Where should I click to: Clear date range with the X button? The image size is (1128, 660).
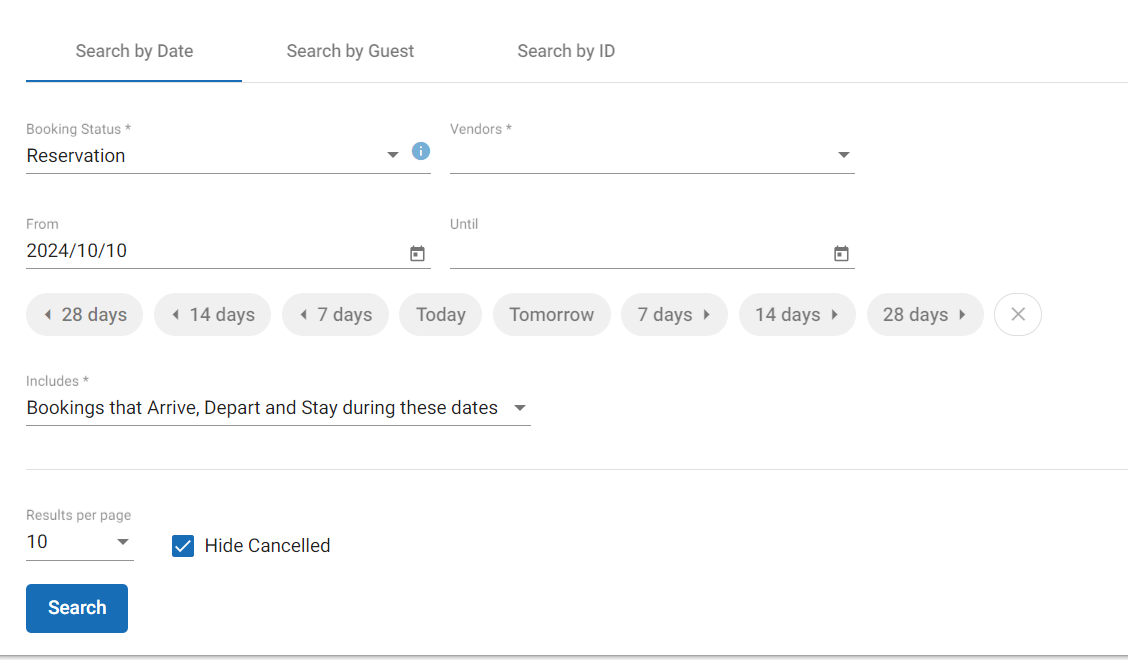click(x=1017, y=314)
